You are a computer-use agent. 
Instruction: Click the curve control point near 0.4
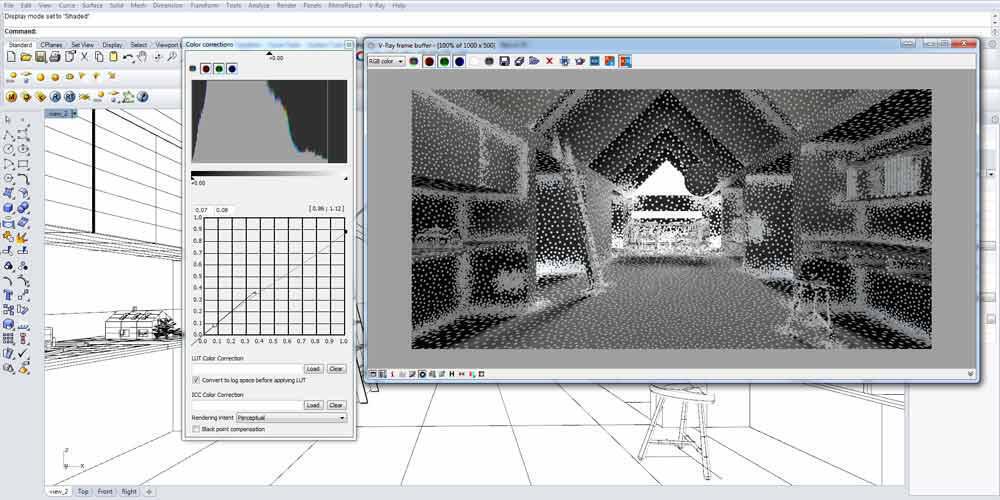pos(256,293)
